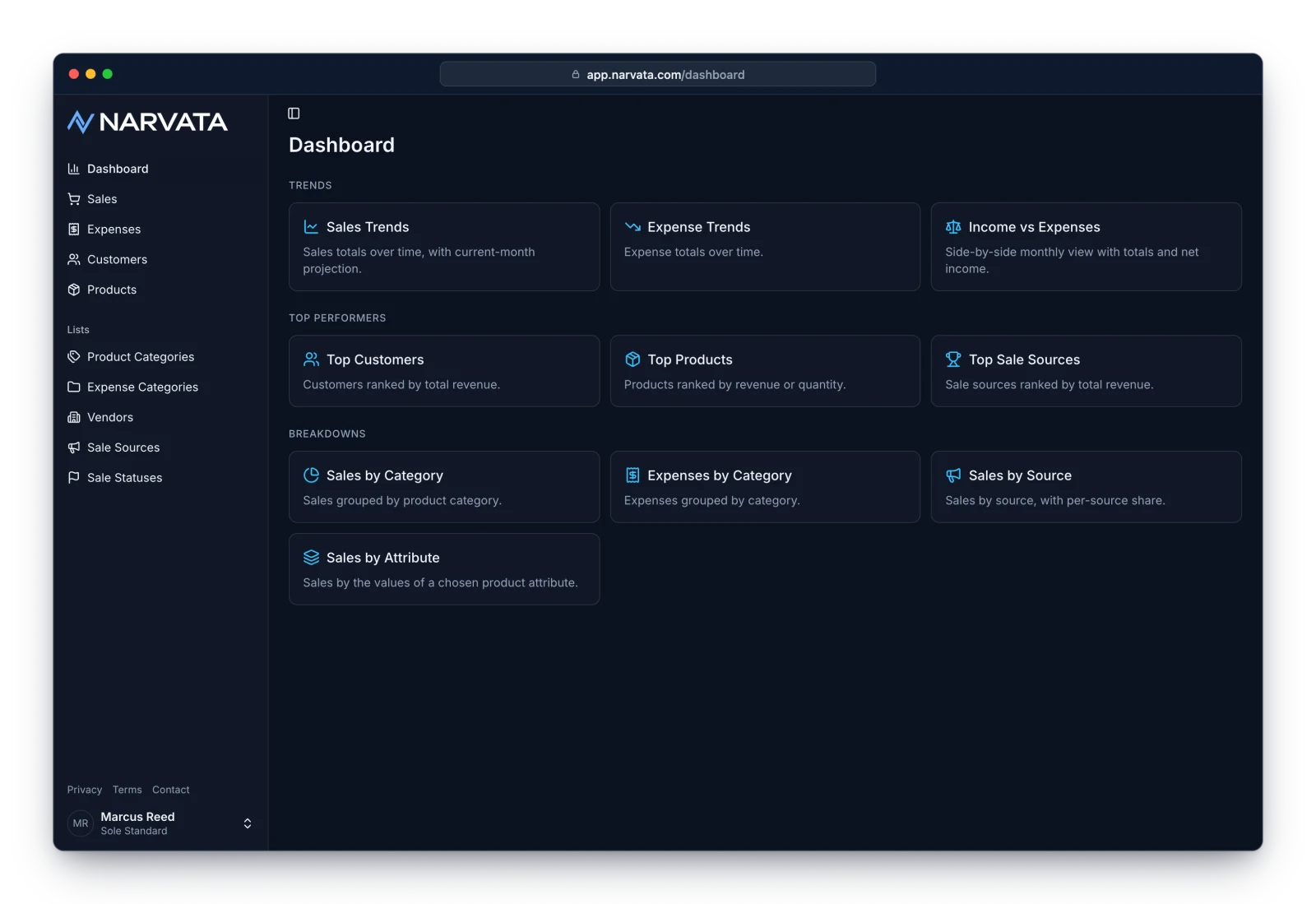Click the Expenses receipt icon in sidebar
1316x904 pixels.
point(74,229)
